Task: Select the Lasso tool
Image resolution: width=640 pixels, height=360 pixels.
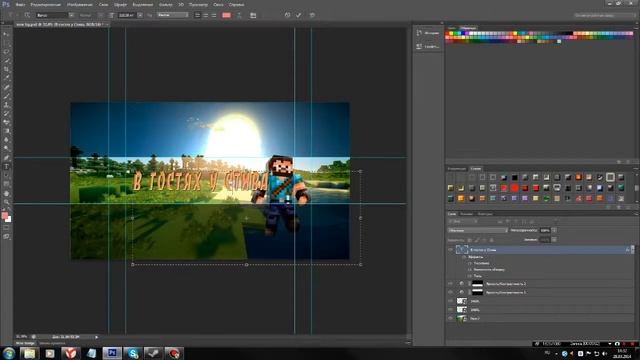Action: 6,52
